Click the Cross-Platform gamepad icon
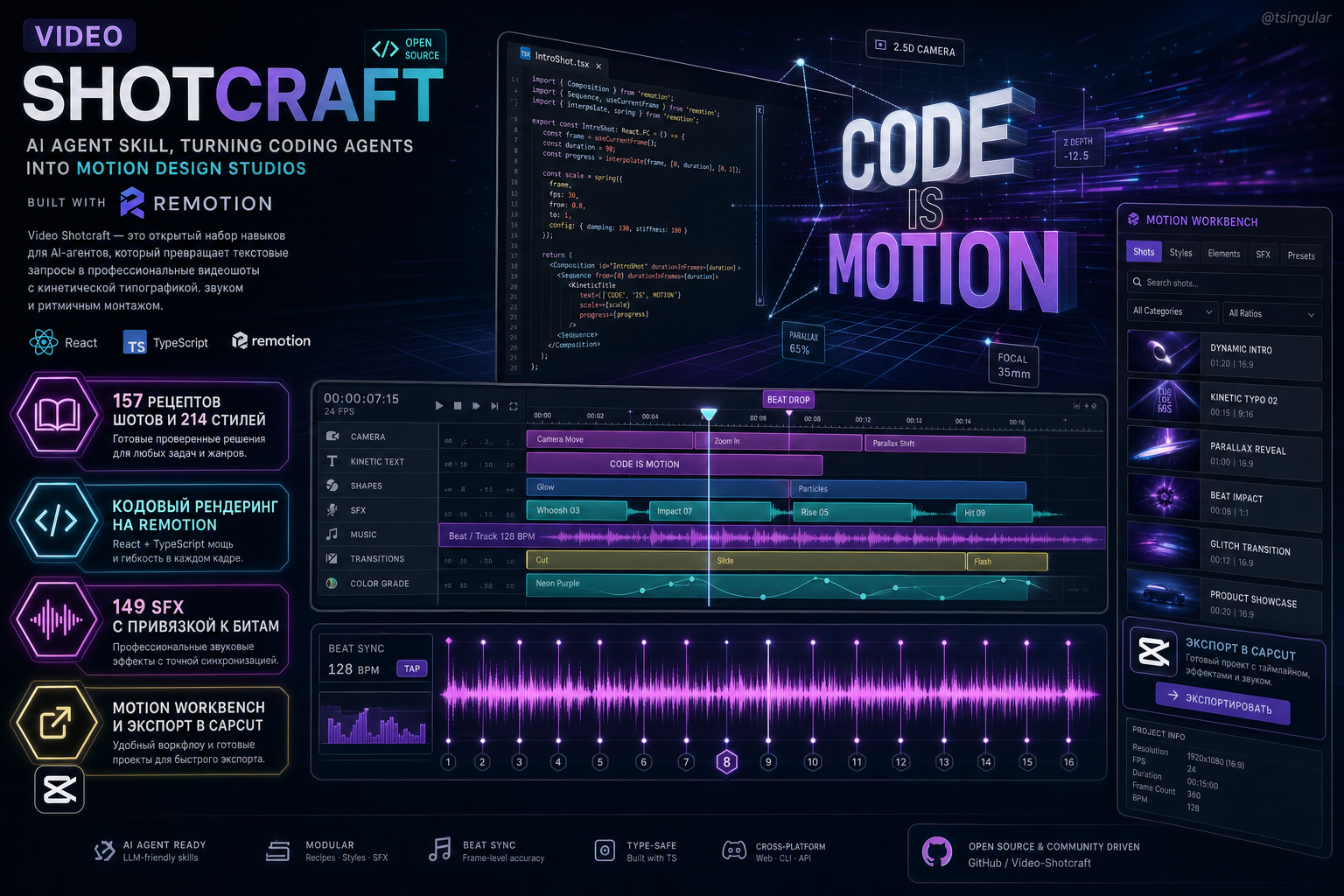This screenshot has height=896, width=1344. click(x=734, y=850)
